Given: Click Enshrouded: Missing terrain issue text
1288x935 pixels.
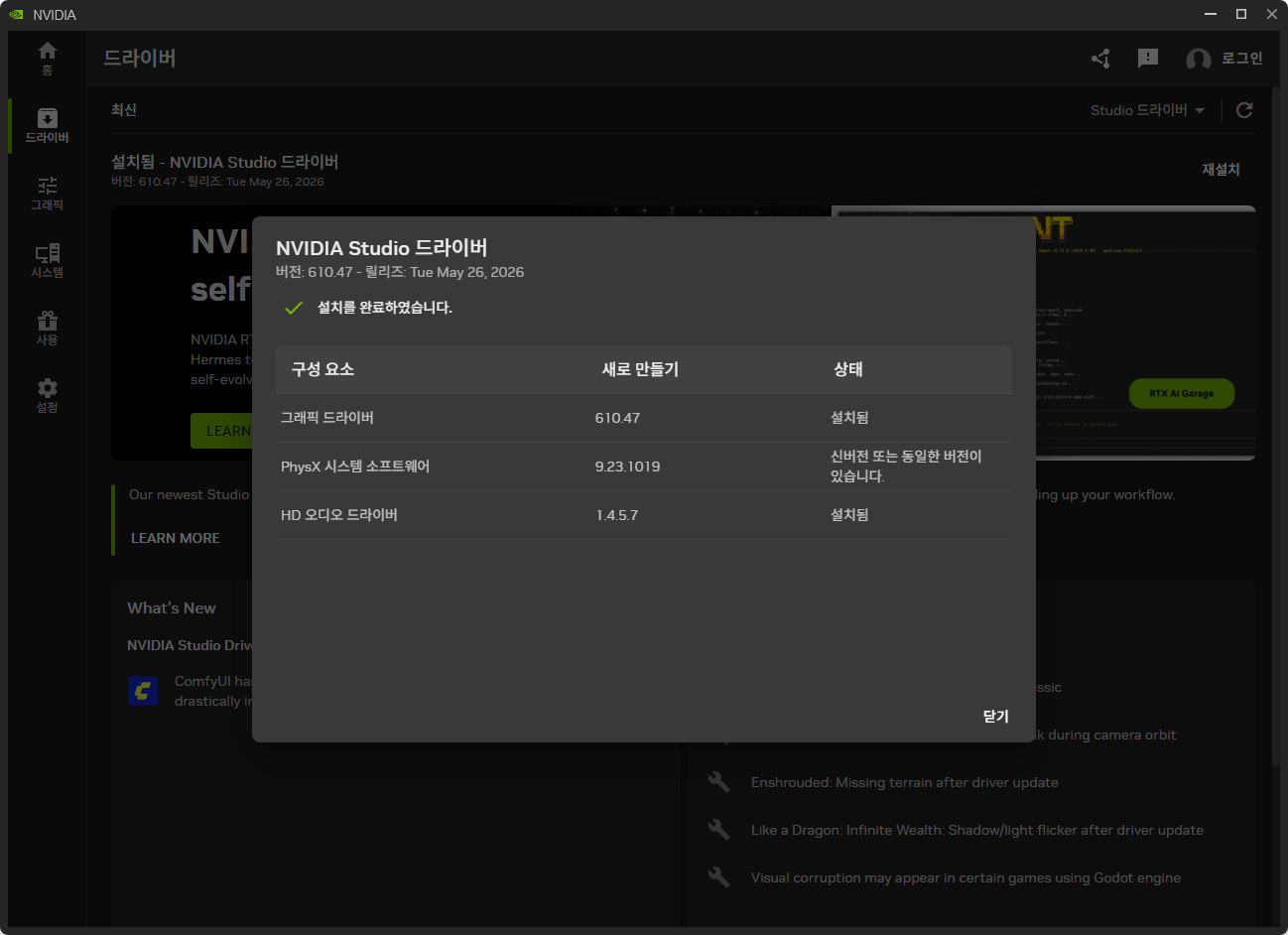Looking at the screenshot, I should click(x=905, y=782).
